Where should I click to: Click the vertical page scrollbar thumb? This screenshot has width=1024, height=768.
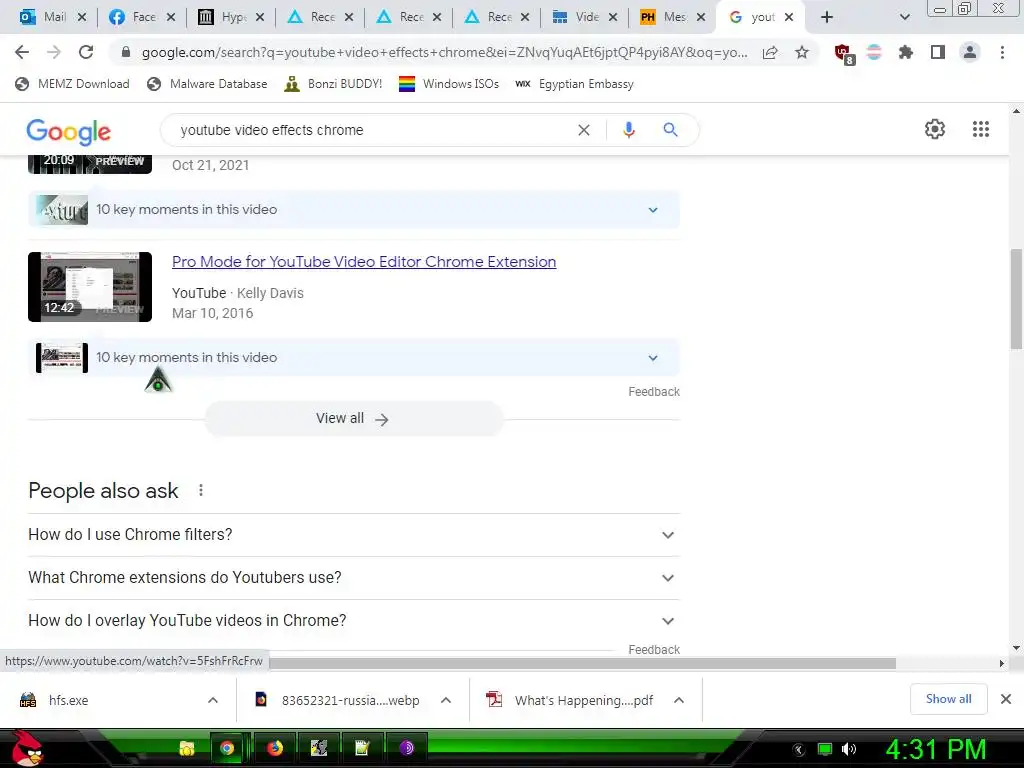point(1016,298)
